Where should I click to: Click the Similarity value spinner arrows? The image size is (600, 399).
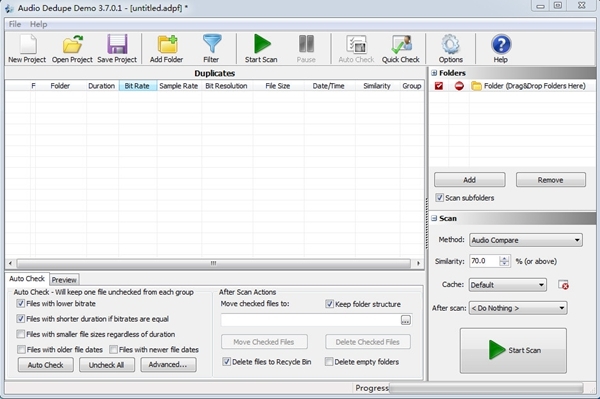pyautogui.click(x=504, y=261)
